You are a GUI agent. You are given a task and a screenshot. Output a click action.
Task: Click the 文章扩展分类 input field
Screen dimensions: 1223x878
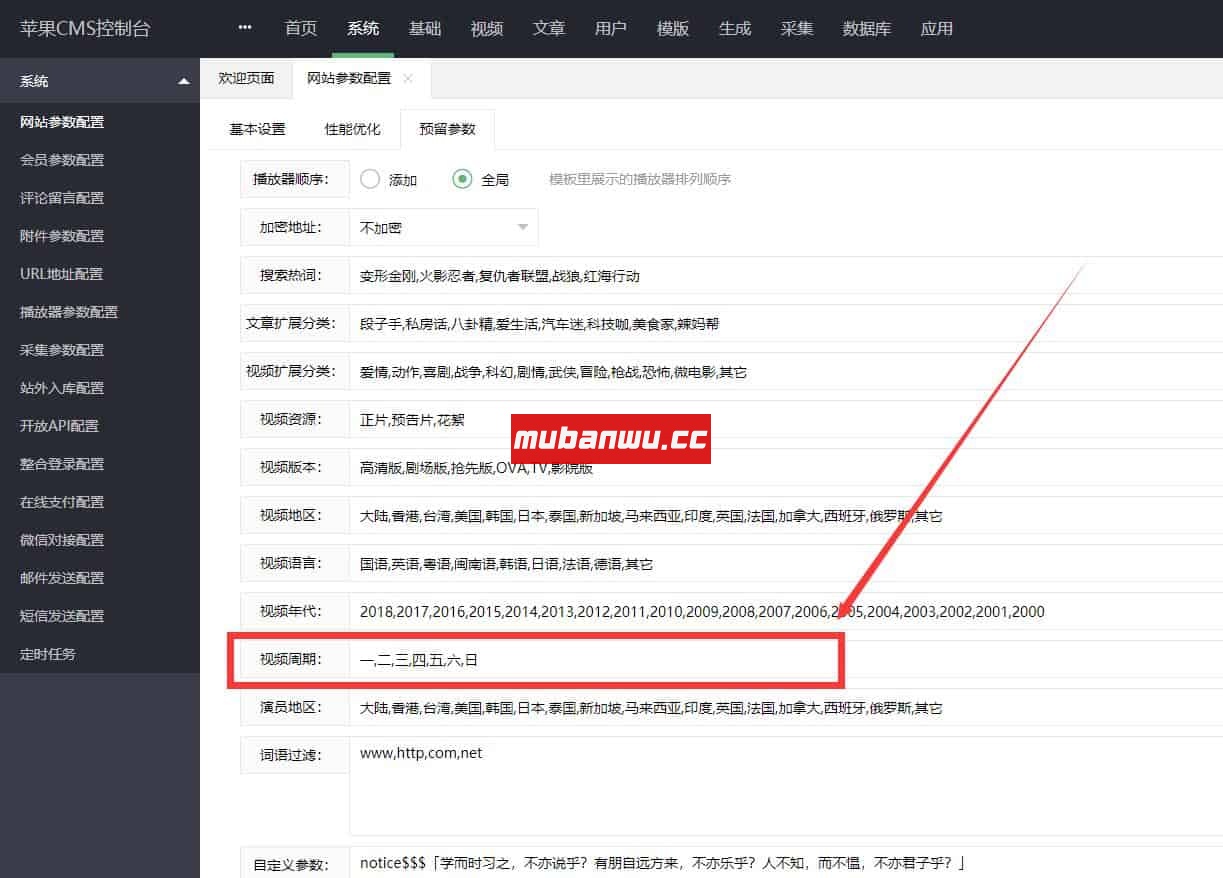[786, 323]
